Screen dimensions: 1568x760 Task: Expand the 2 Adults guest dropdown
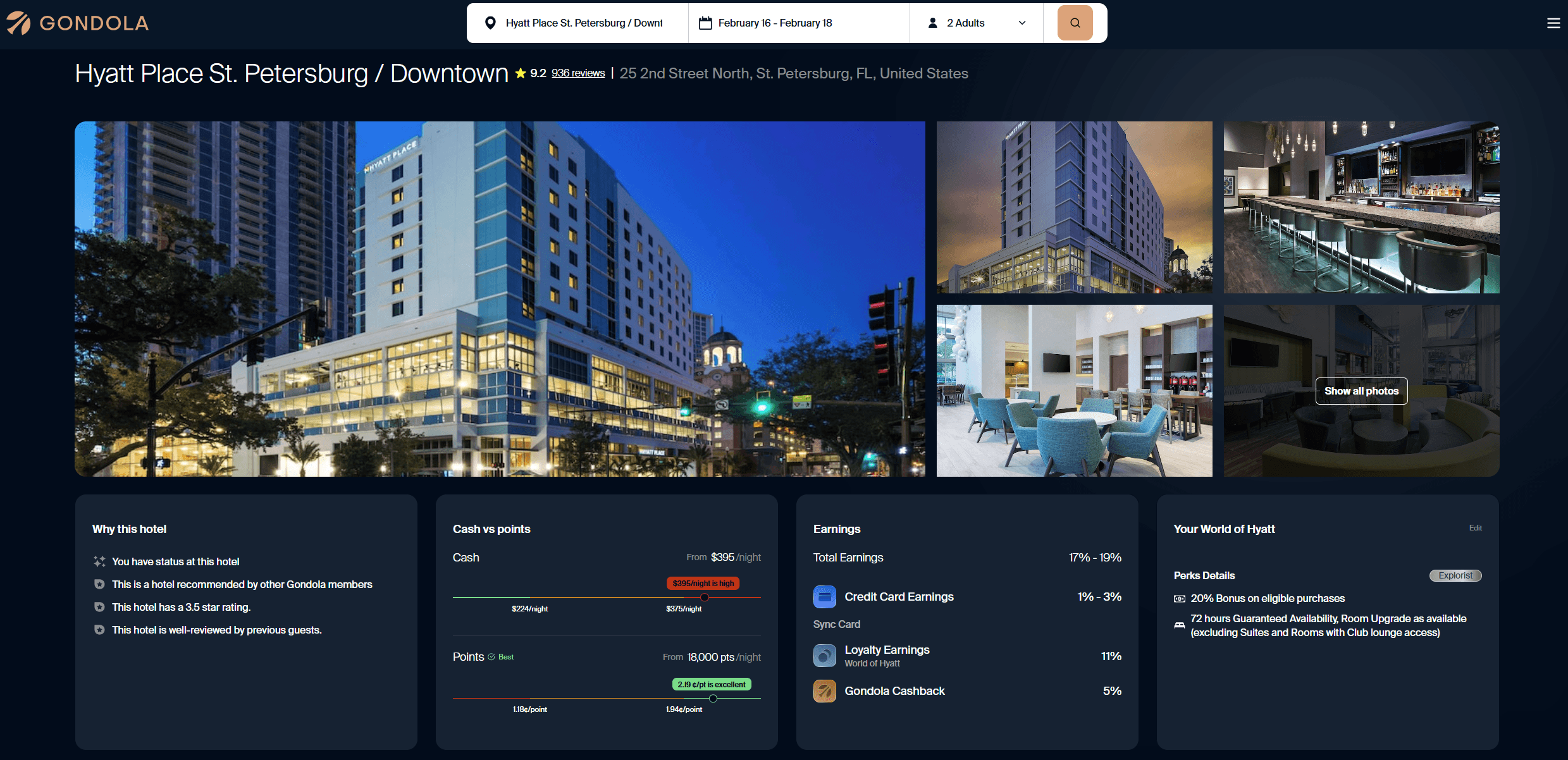click(1022, 23)
